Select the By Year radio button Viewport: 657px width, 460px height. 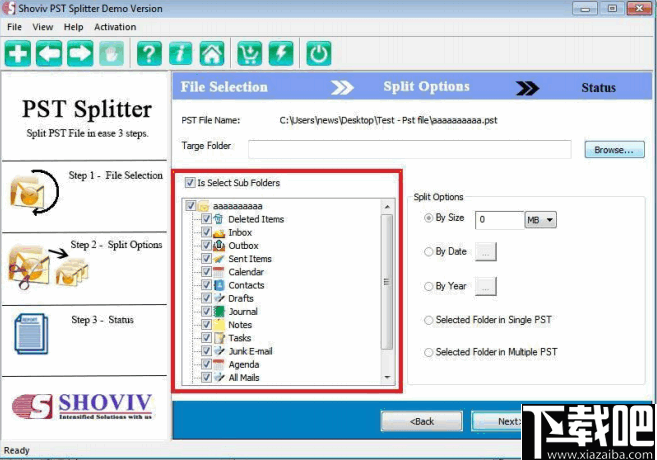(x=428, y=286)
